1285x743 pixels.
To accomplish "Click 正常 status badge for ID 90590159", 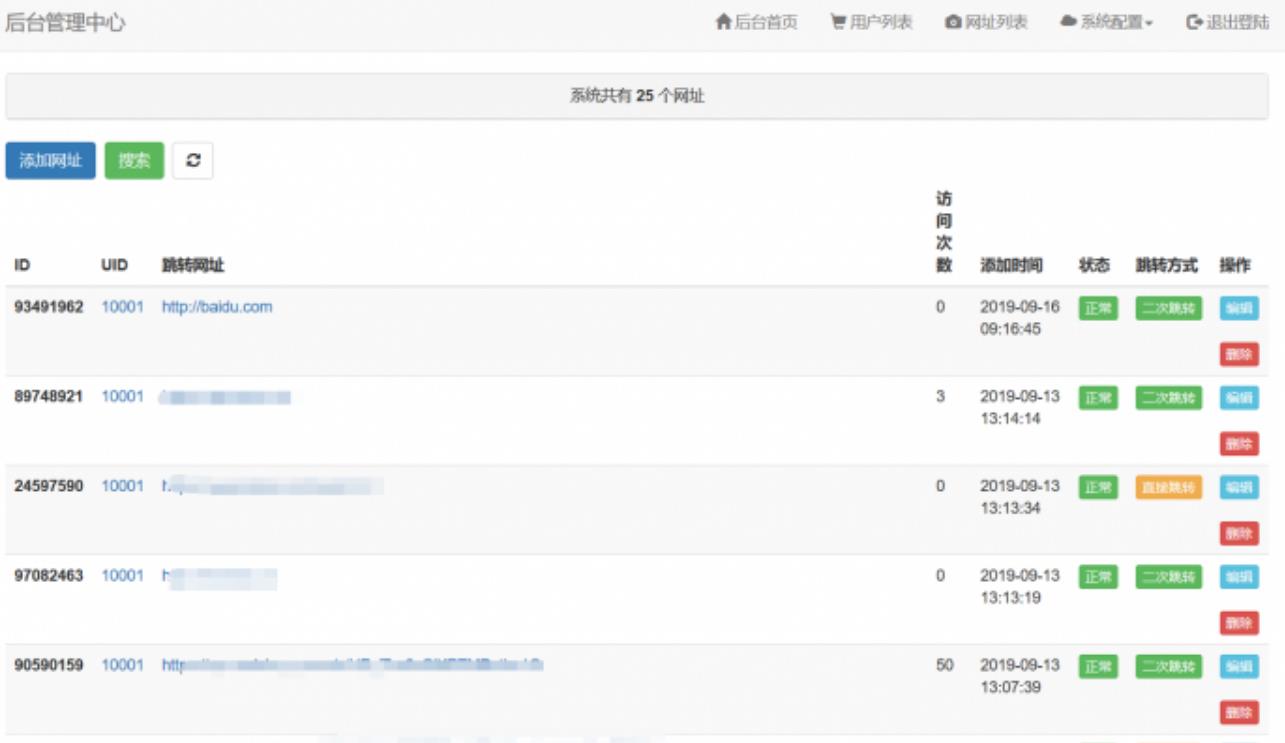I will [1098, 667].
